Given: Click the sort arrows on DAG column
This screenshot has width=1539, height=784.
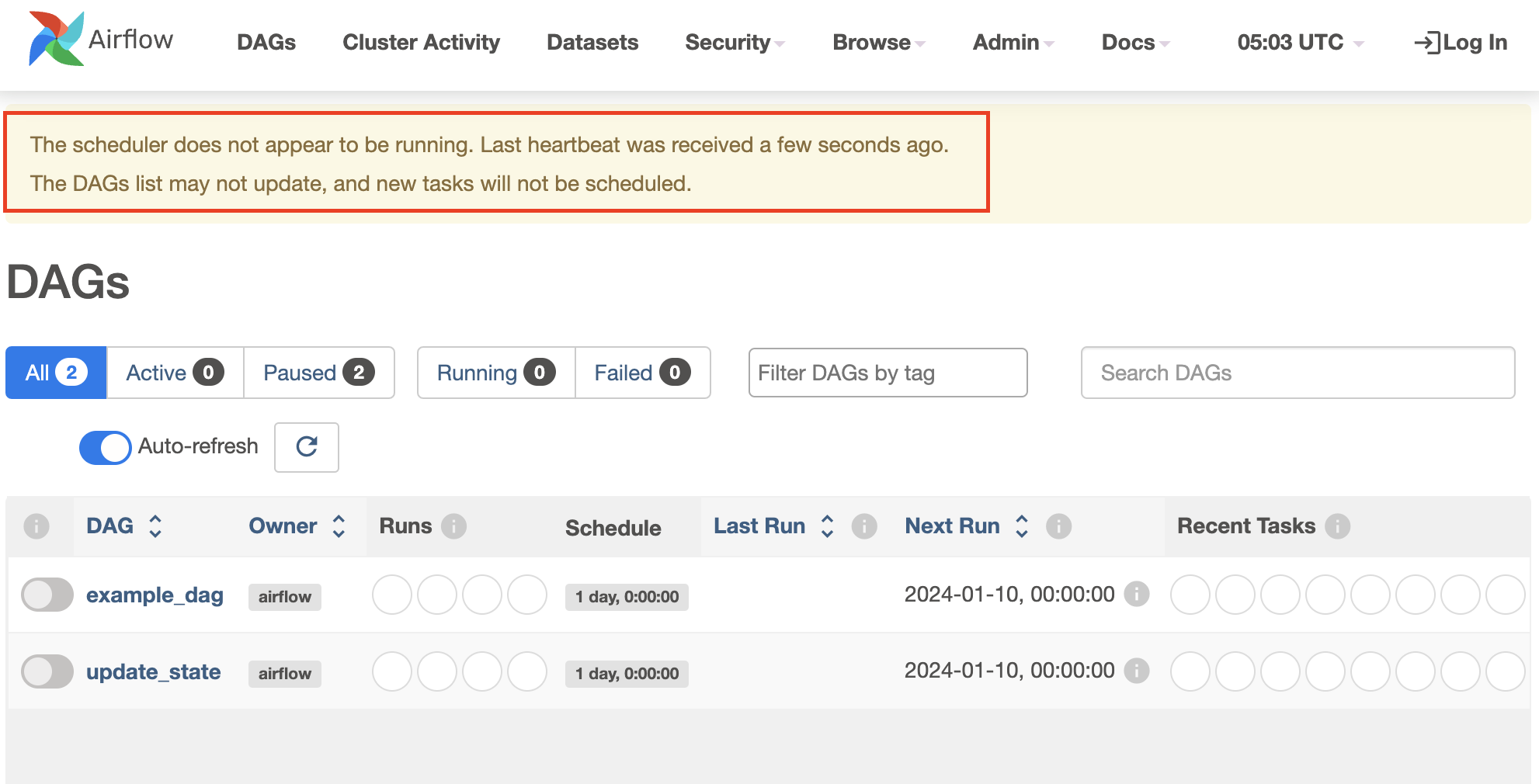Looking at the screenshot, I should (155, 526).
